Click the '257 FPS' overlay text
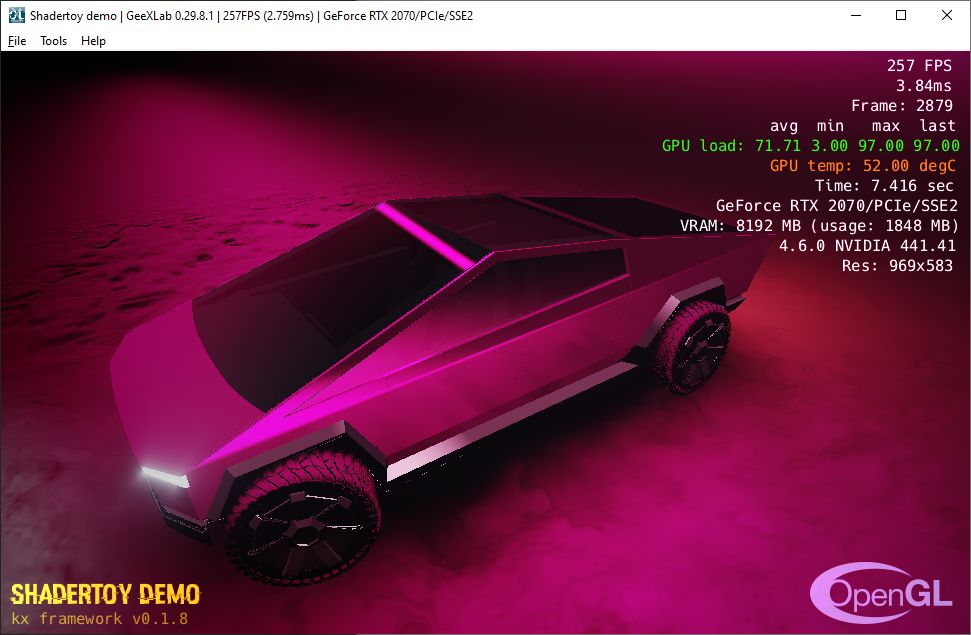Screen dimensions: 971x635 [919, 66]
